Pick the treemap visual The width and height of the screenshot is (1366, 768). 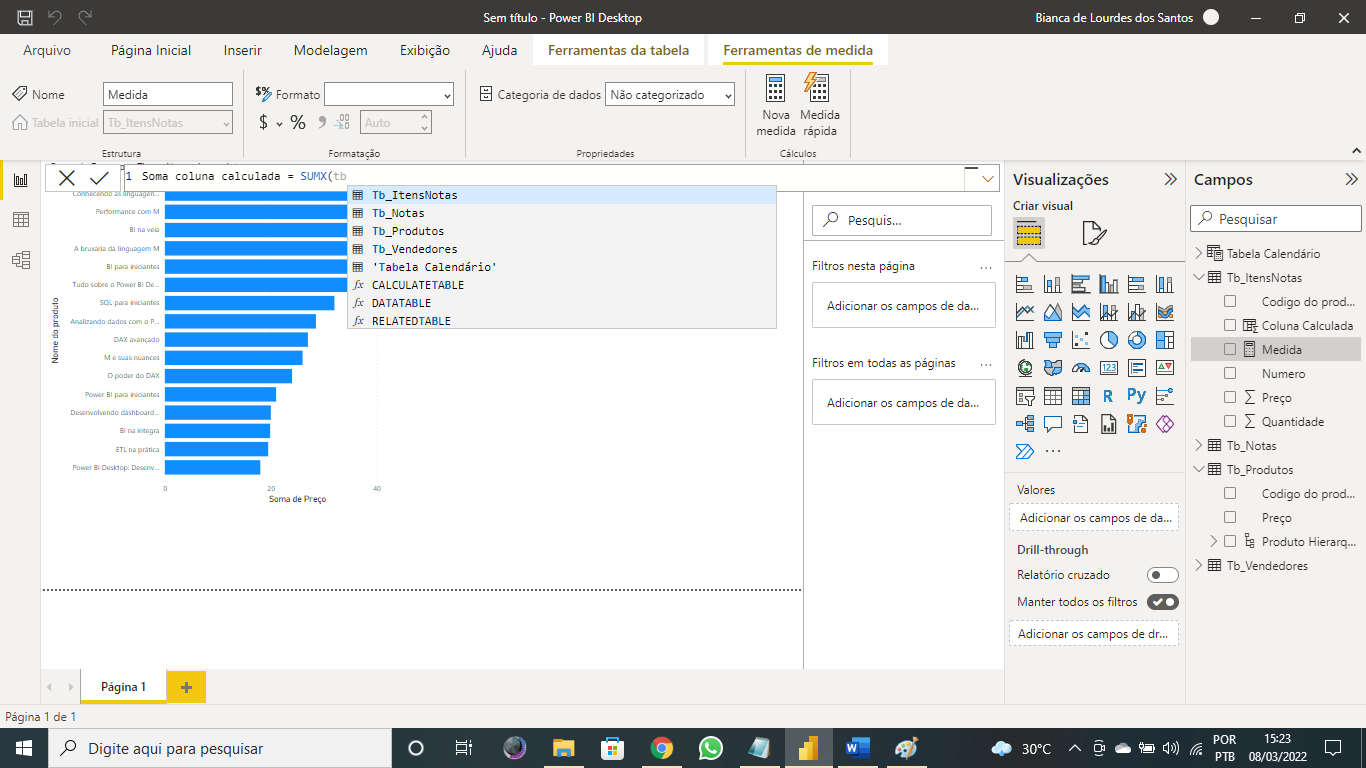[x=1165, y=340]
